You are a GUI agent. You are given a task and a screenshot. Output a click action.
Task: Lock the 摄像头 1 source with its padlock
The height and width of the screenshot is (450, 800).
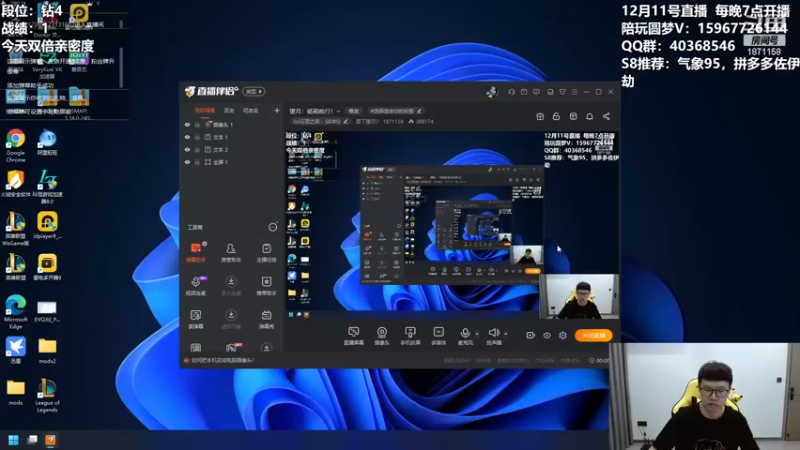click(x=197, y=124)
